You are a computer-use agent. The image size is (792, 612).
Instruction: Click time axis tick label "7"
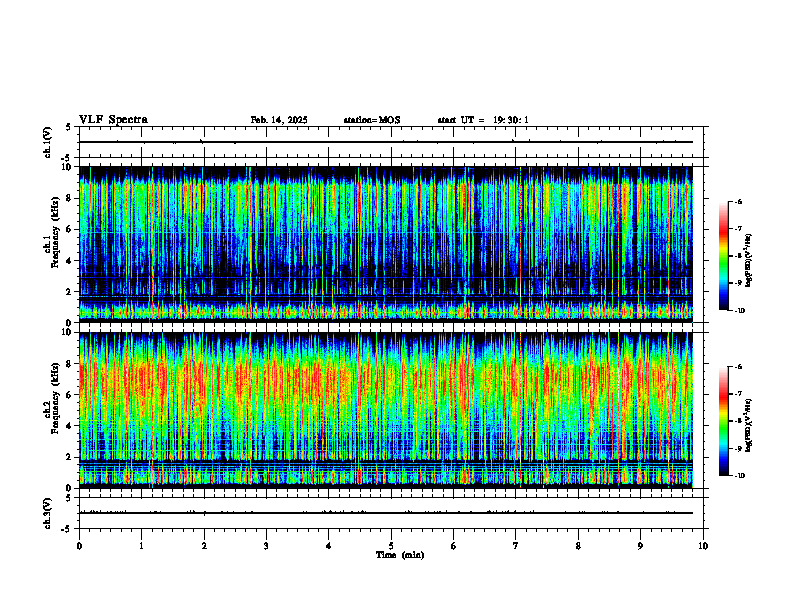[x=516, y=546]
